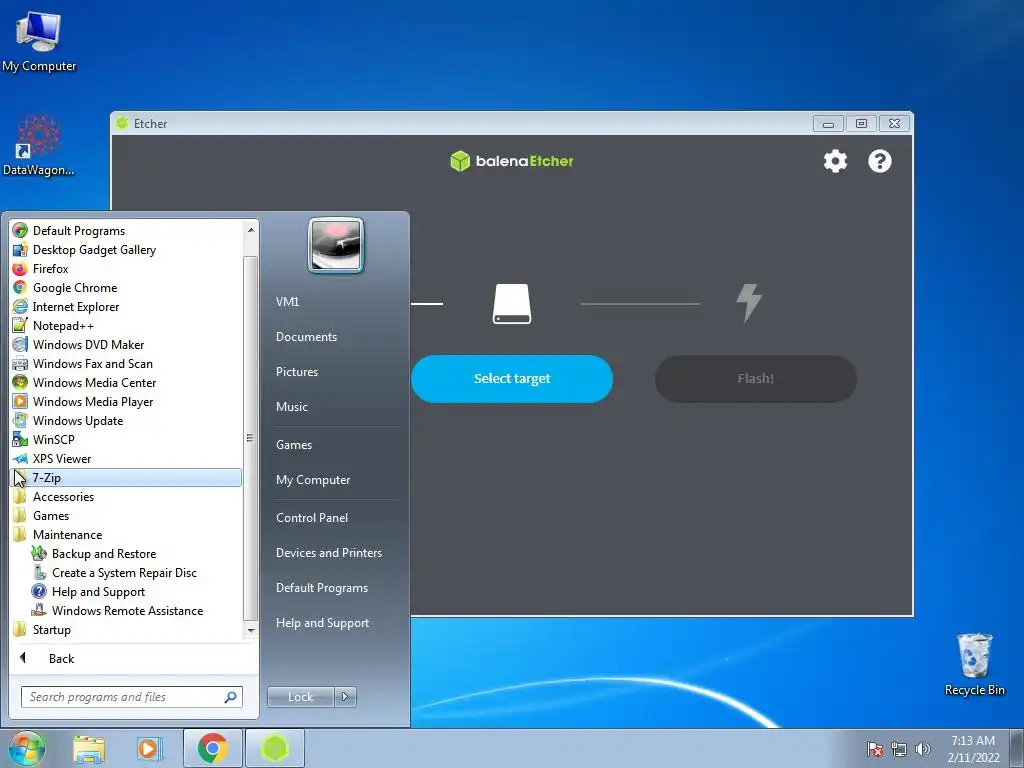Expand the Accessories folder

pos(127,496)
